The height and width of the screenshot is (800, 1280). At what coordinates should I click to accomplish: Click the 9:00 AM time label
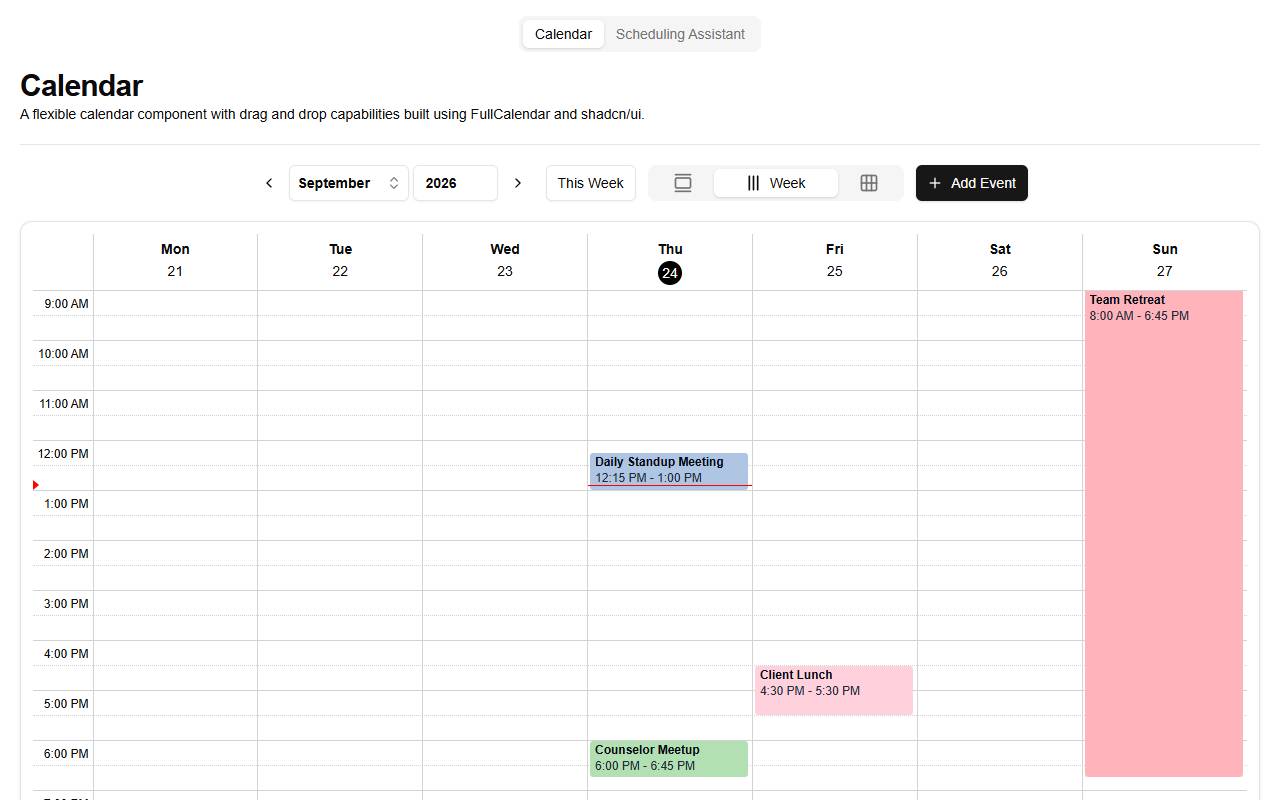coord(66,304)
